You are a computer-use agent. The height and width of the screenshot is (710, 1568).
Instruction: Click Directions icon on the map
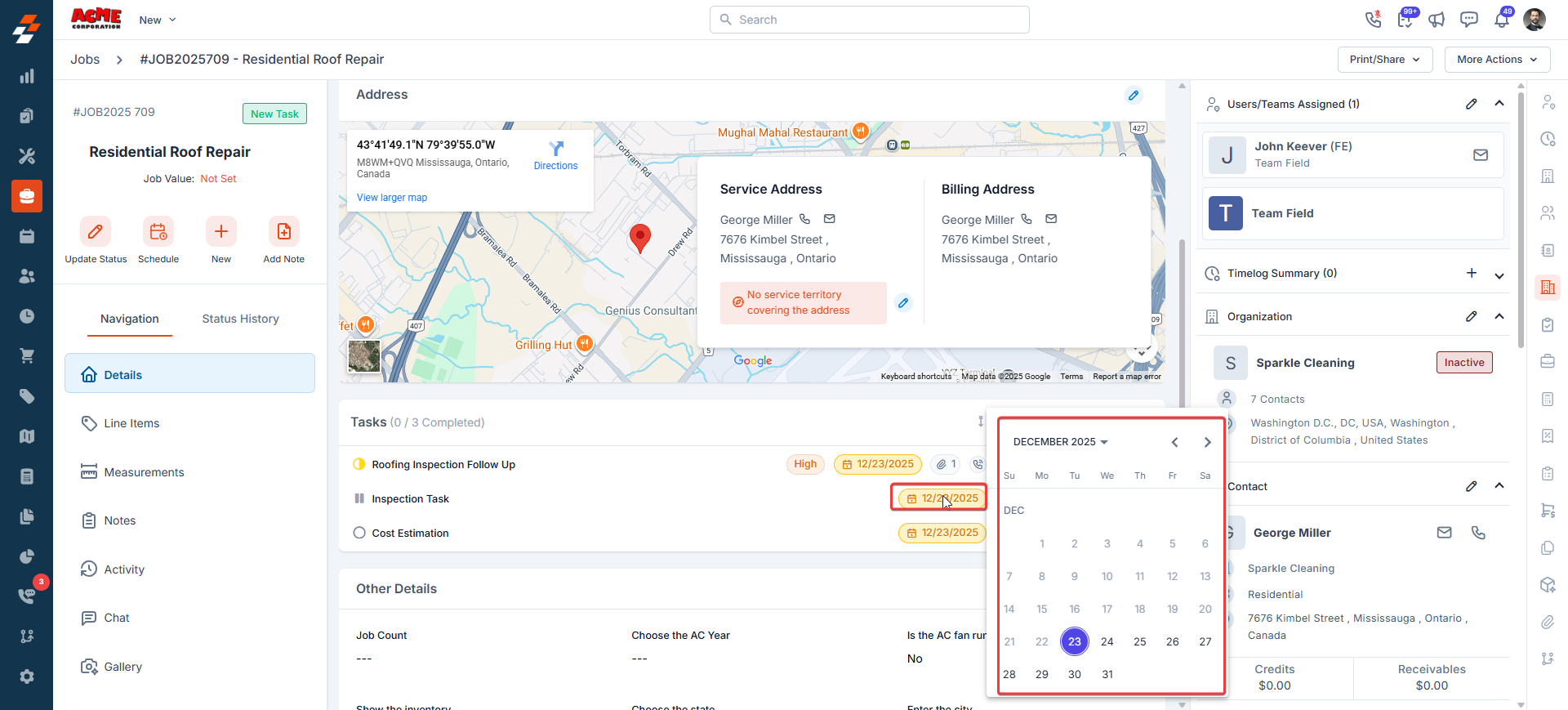[556, 149]
